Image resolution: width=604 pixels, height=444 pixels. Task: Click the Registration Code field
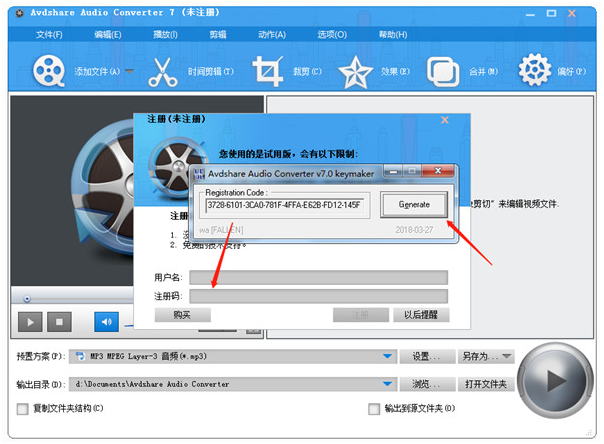point(284,205)
